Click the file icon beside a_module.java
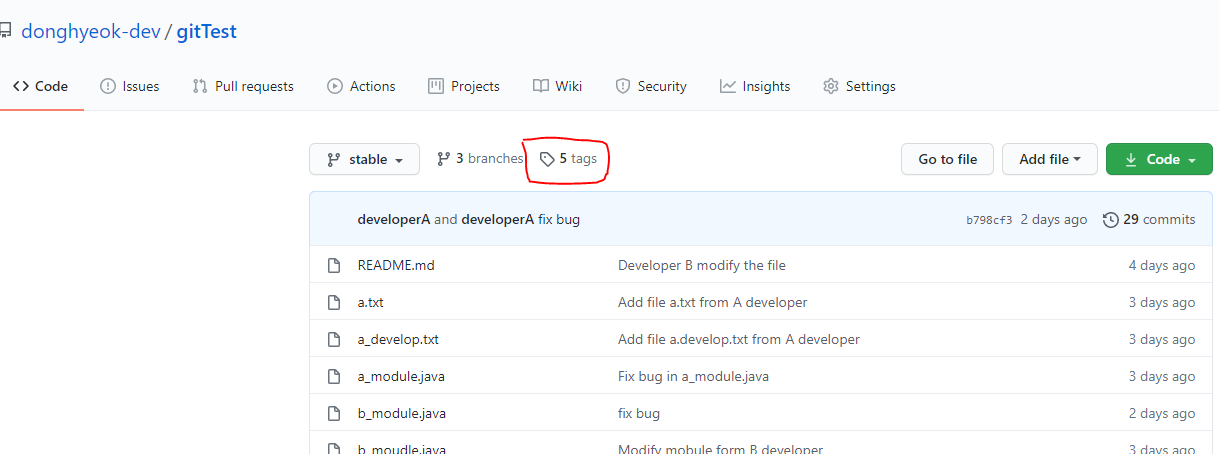Screen dimensions: 1219x454 [x=335, y=376]
